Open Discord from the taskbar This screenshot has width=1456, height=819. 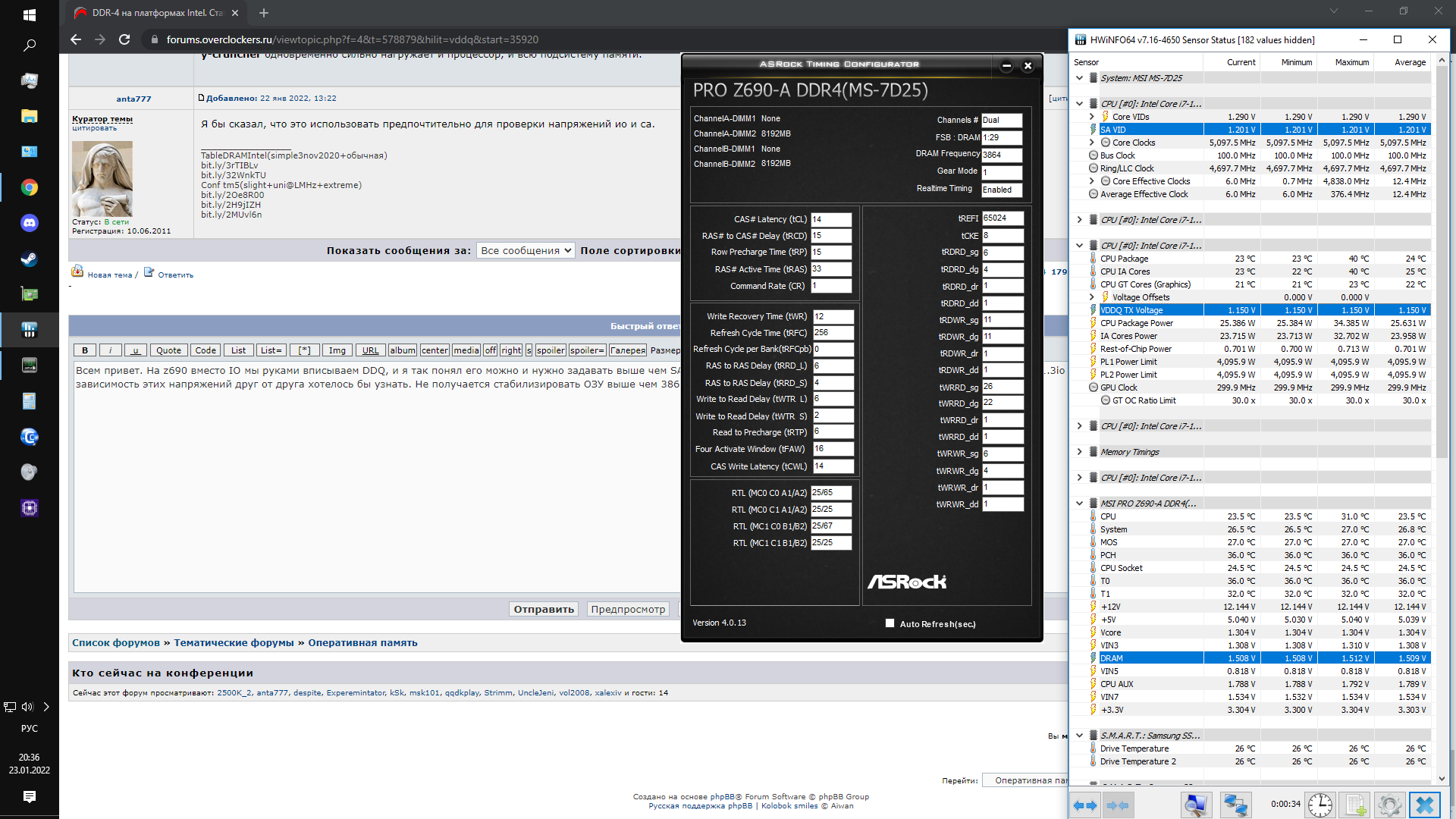[30, 223]
